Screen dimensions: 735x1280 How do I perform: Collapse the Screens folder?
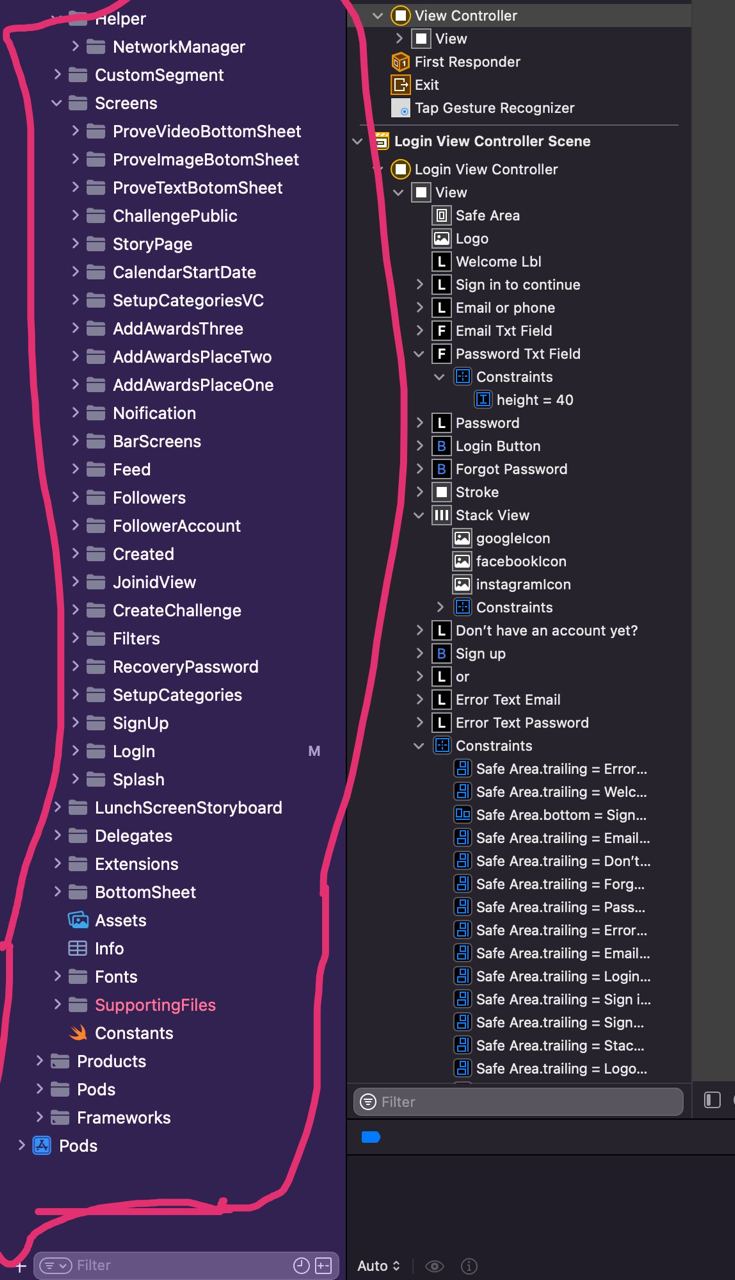click(x=57, y=103)
